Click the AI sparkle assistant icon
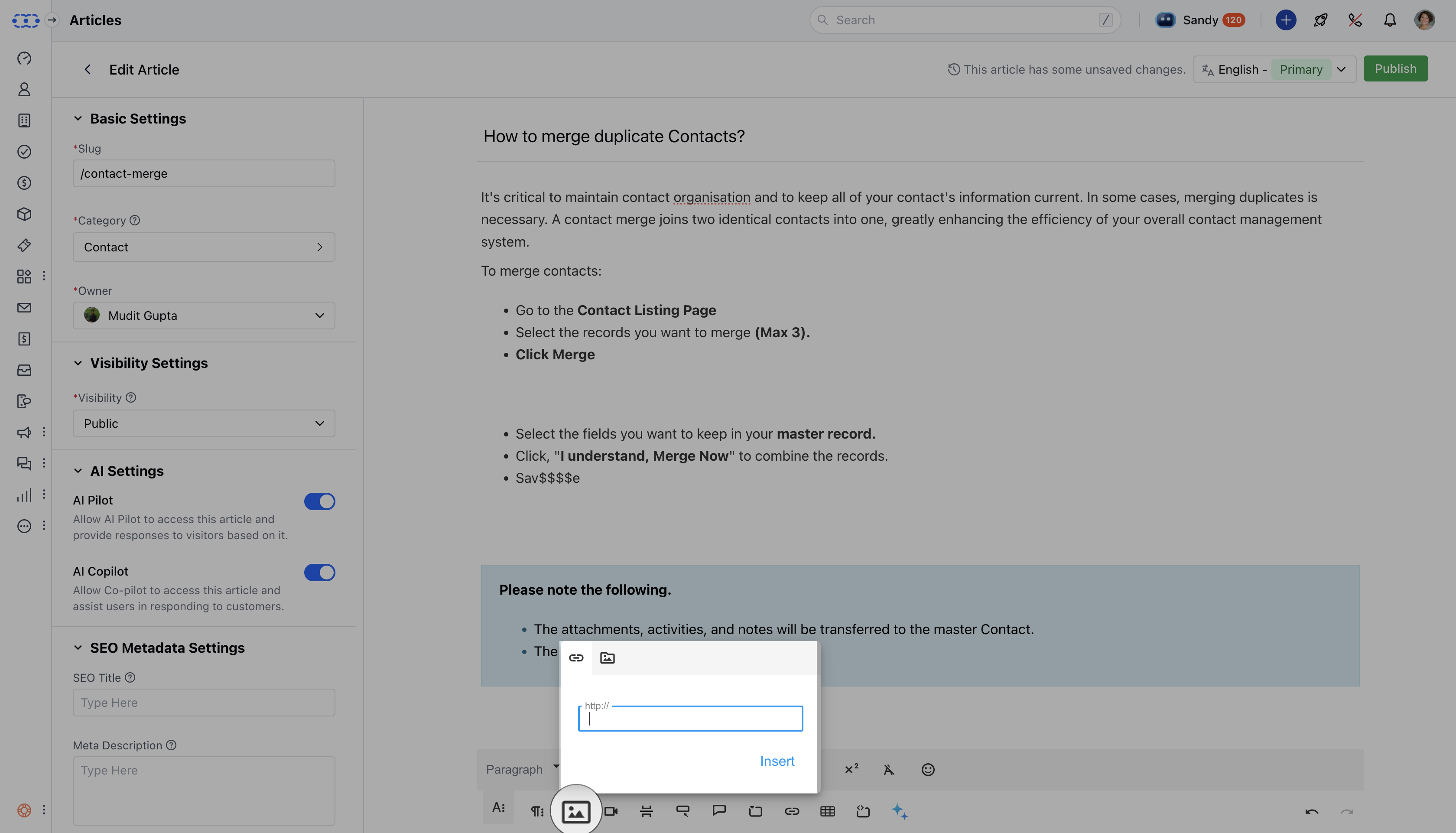This screenshot has height=833, width=1456. pos(899,811)
